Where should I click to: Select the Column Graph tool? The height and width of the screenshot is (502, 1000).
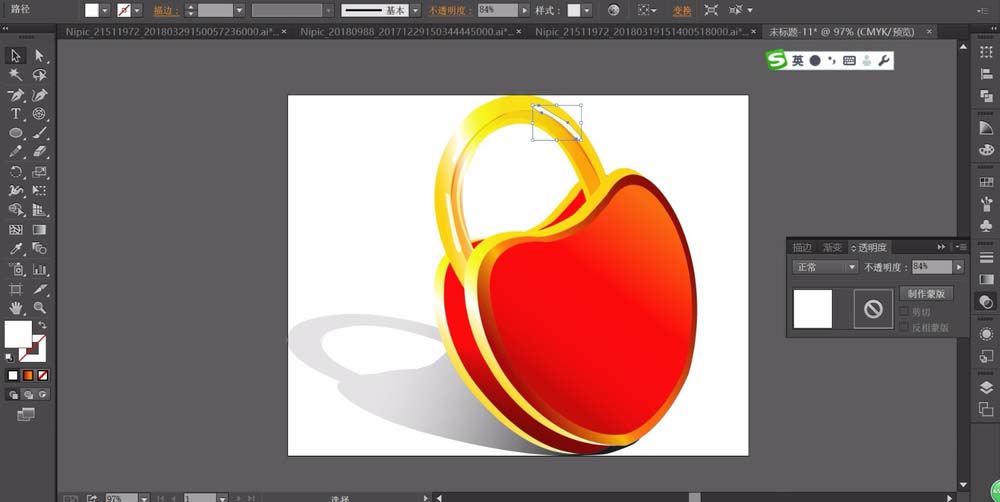click(40, 269)
